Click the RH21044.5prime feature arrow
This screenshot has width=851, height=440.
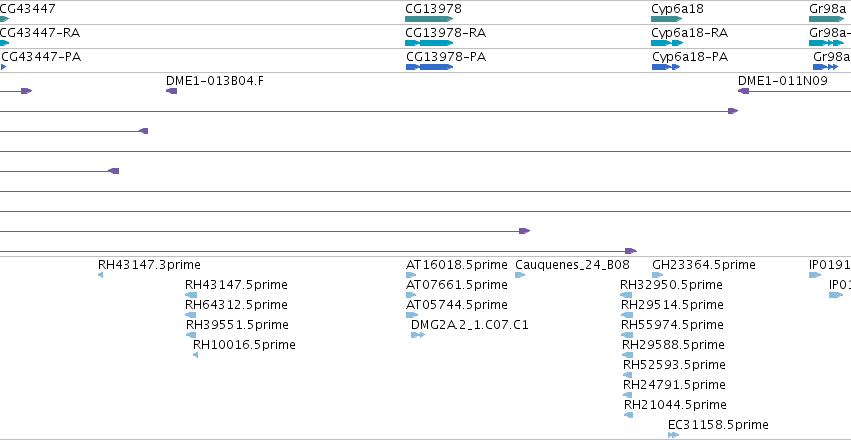(628, 415)
